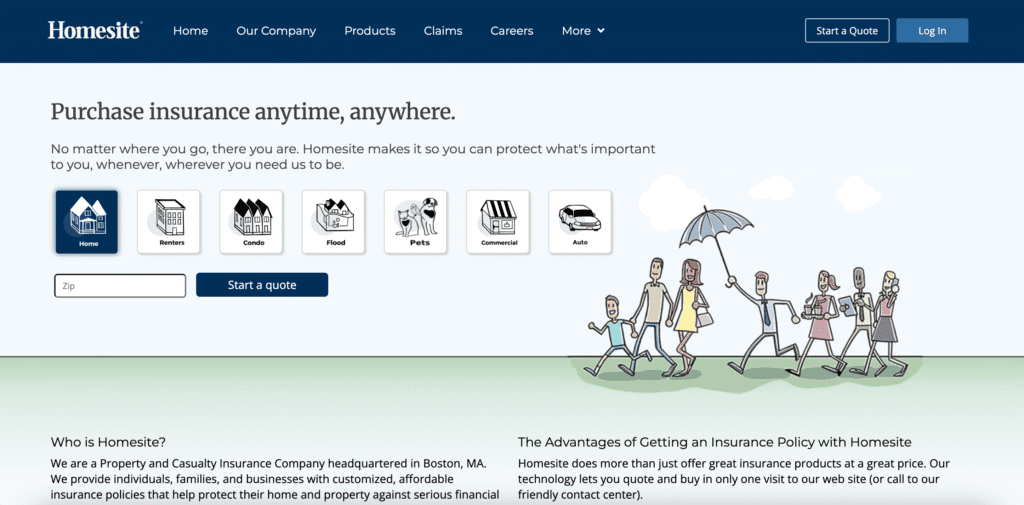The image size is (1024, 505).
Task: Open the Claims navigation item
Action: pyautogui.click(x=443, y=31)
